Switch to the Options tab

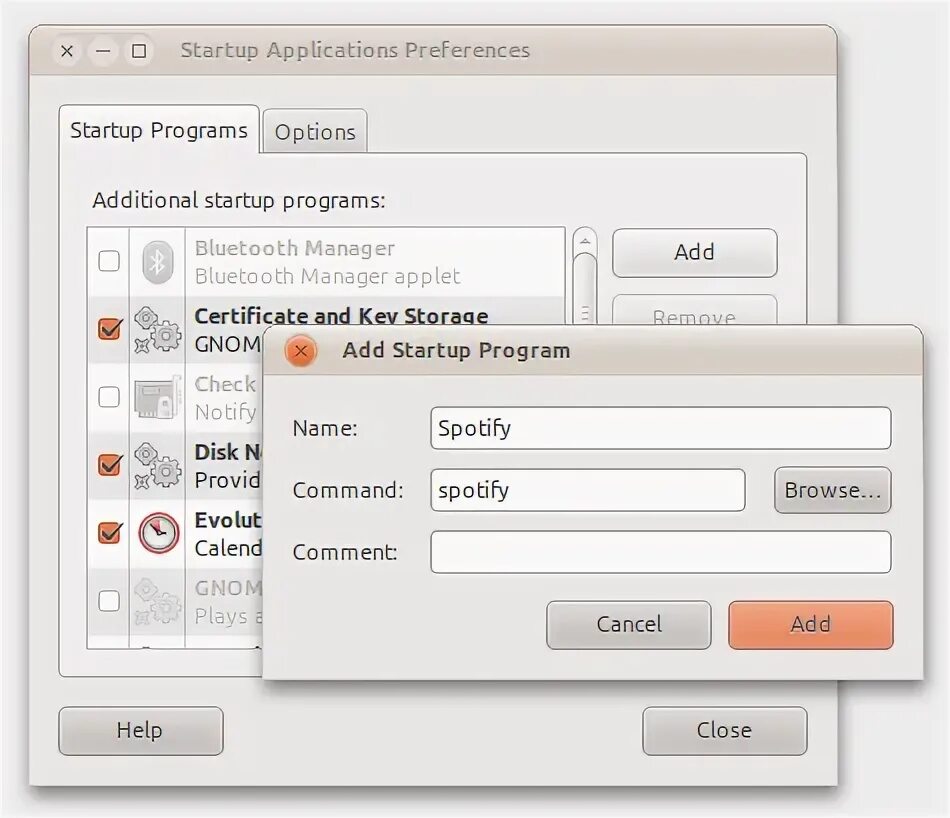coord(315,131)
